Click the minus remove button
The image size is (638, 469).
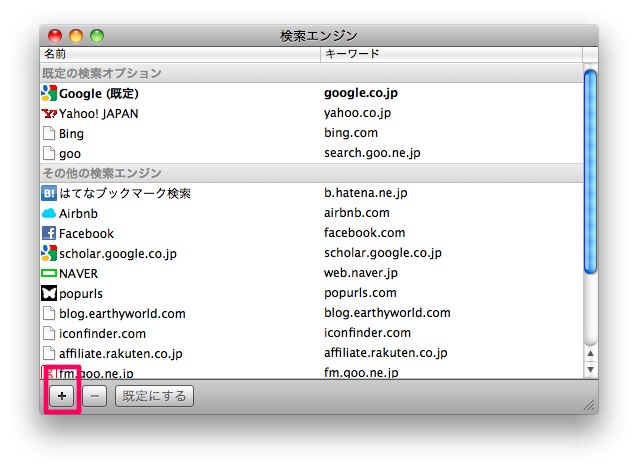pos(94,396)
